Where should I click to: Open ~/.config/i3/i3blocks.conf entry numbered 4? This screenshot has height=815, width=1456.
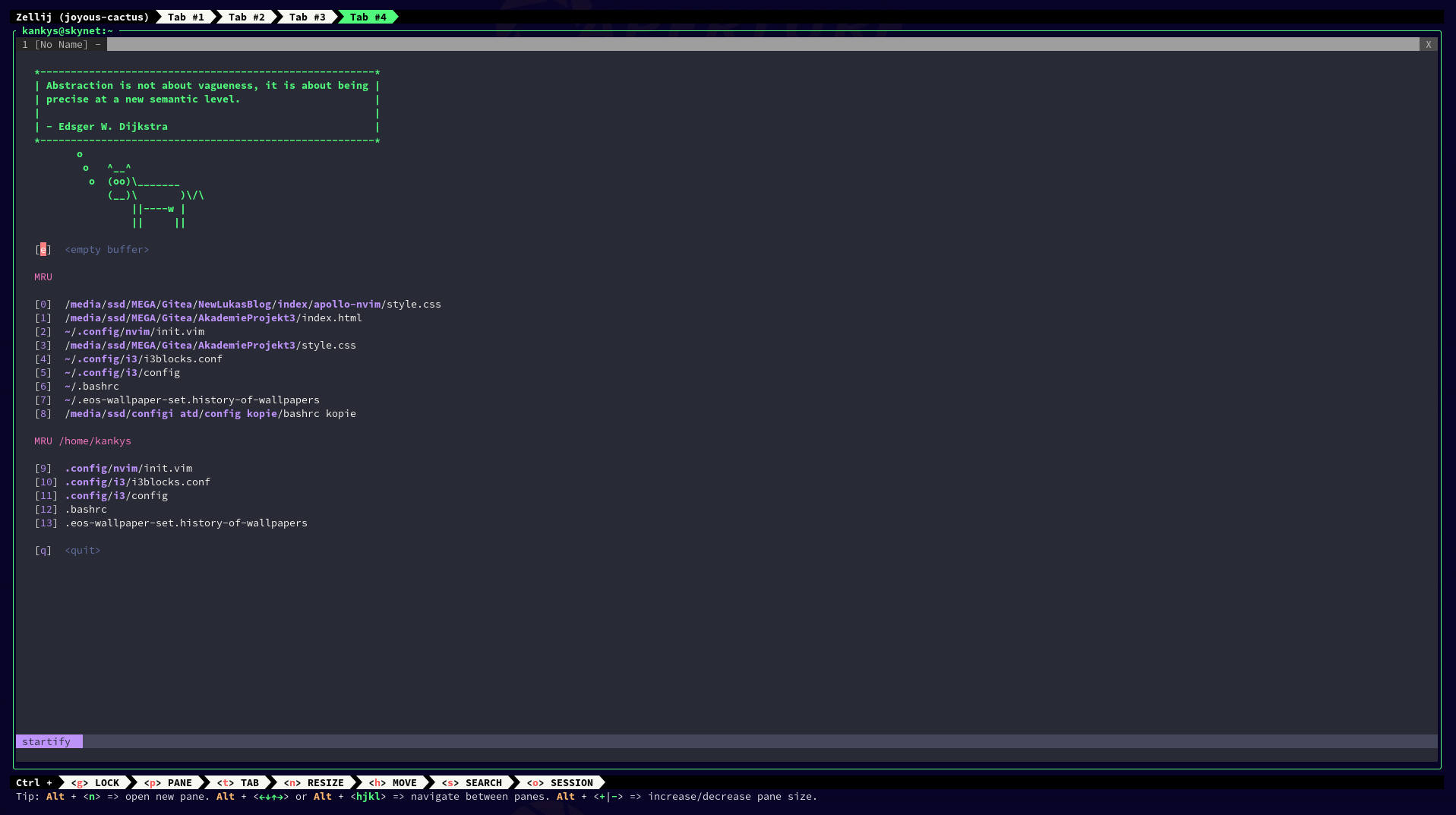(144, 359)
